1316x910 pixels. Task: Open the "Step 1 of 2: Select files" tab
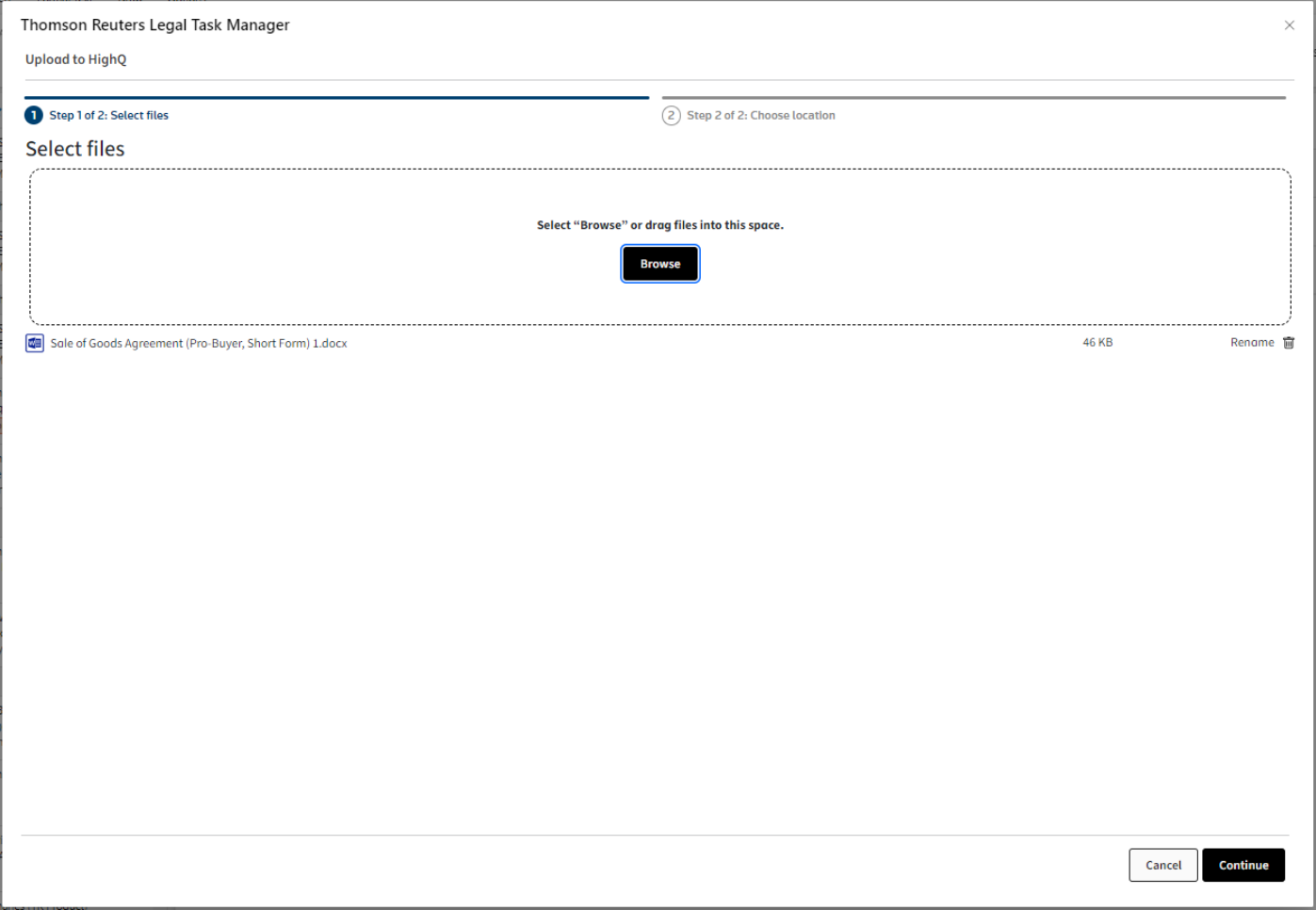[108, 115]
